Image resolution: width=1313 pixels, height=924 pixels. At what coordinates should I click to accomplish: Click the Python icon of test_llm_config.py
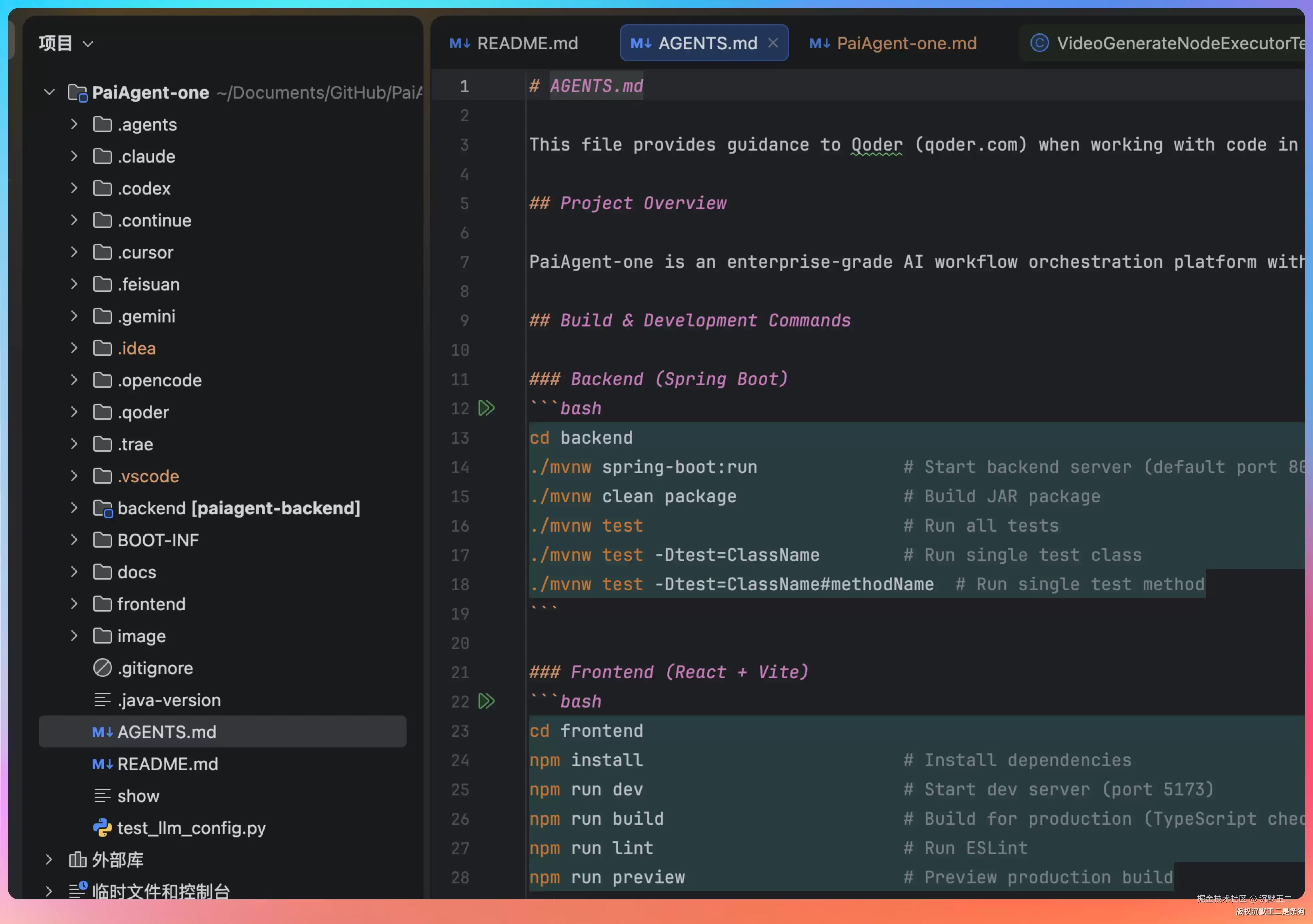(x=102, y=827)
